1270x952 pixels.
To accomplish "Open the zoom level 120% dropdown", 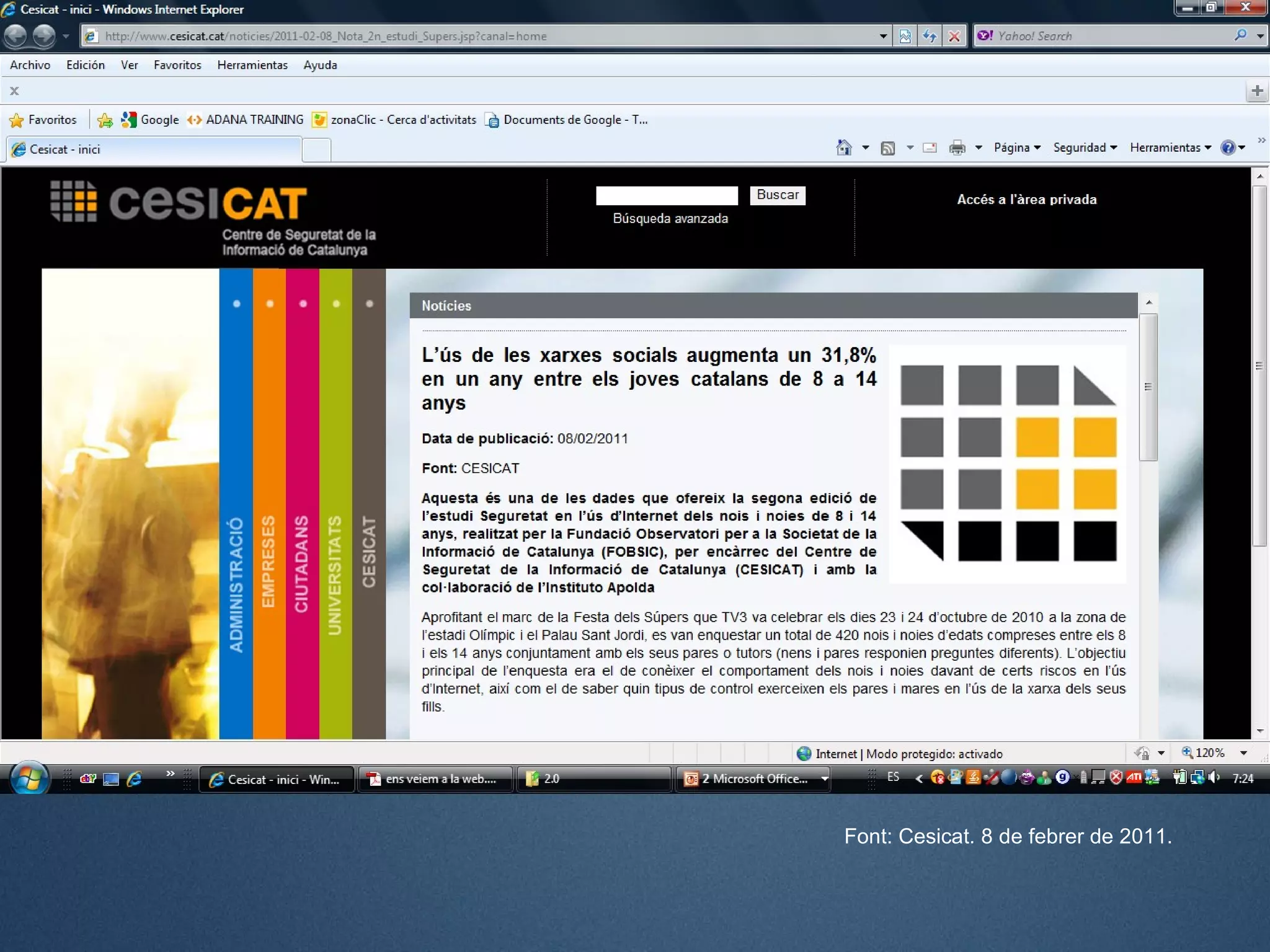I will (1243, 753).
